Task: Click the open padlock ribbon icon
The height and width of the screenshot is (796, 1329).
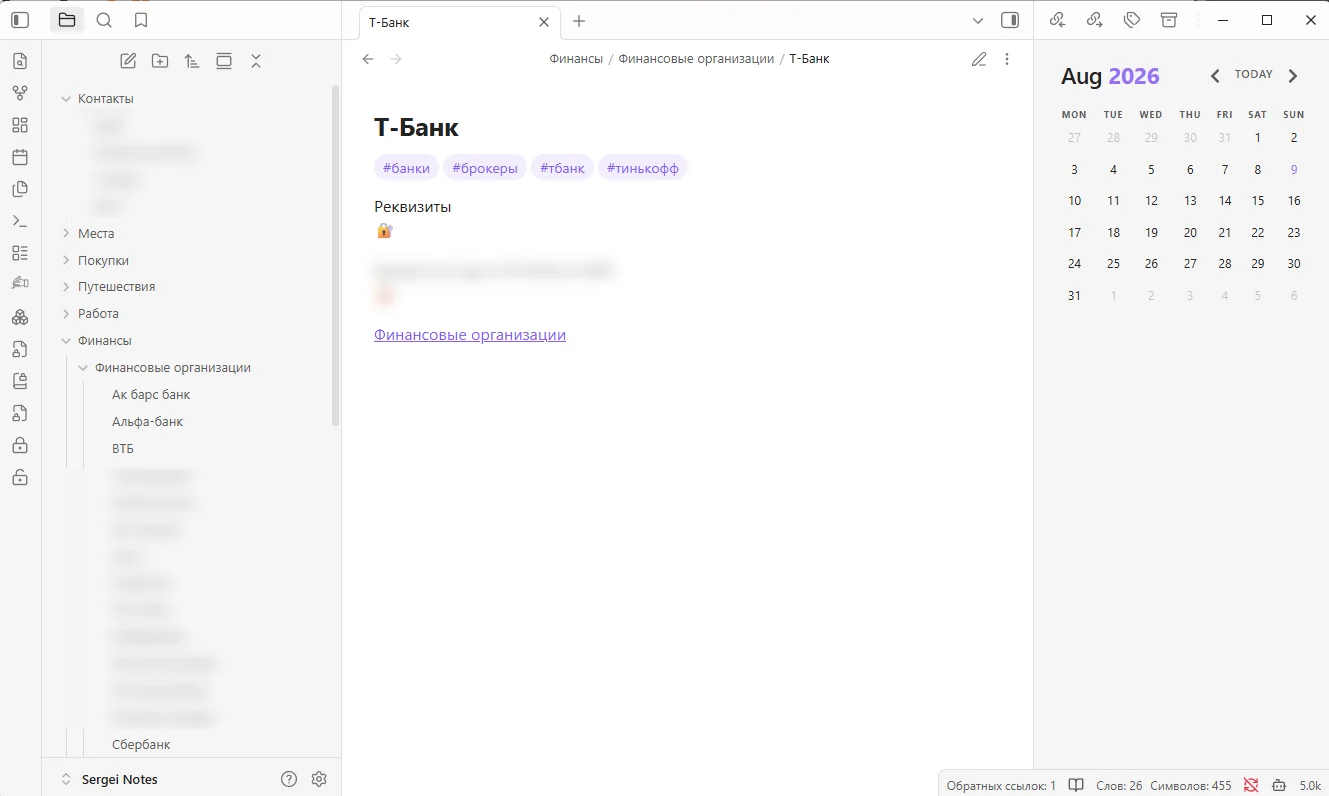Action: 20,477
